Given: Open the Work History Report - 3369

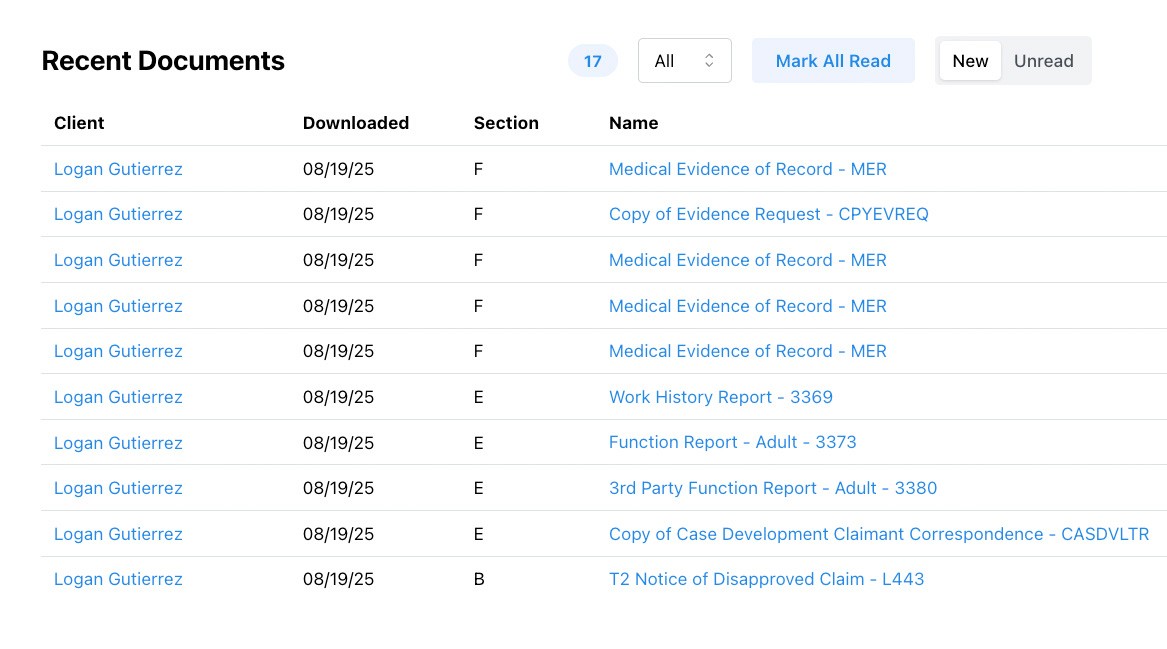Looking at the screenshot, I should (720, 397).
